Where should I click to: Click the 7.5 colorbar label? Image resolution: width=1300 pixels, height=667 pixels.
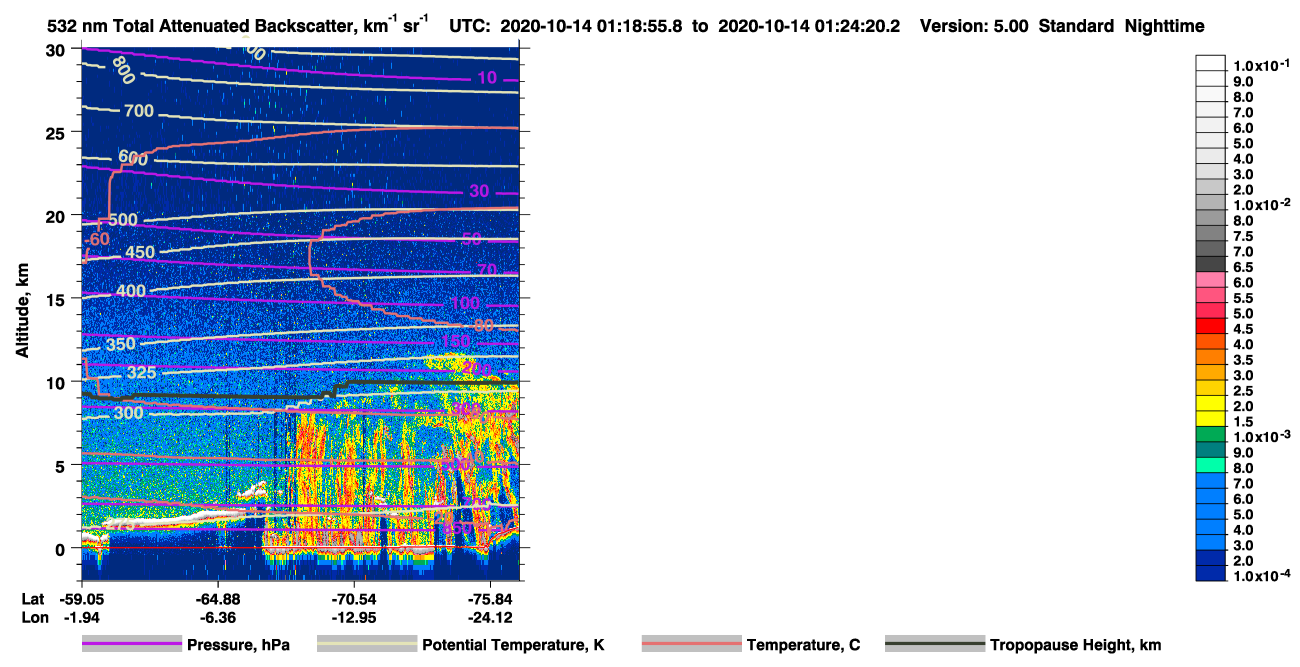[x=1242, y=236]
